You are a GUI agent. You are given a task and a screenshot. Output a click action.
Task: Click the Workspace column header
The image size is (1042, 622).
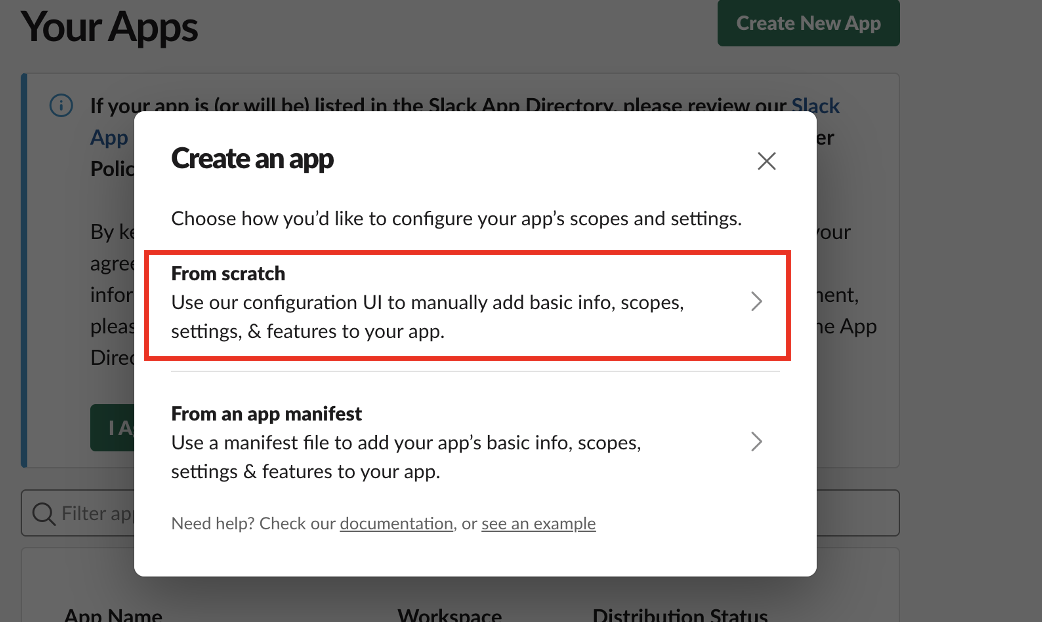click(449, 615)
